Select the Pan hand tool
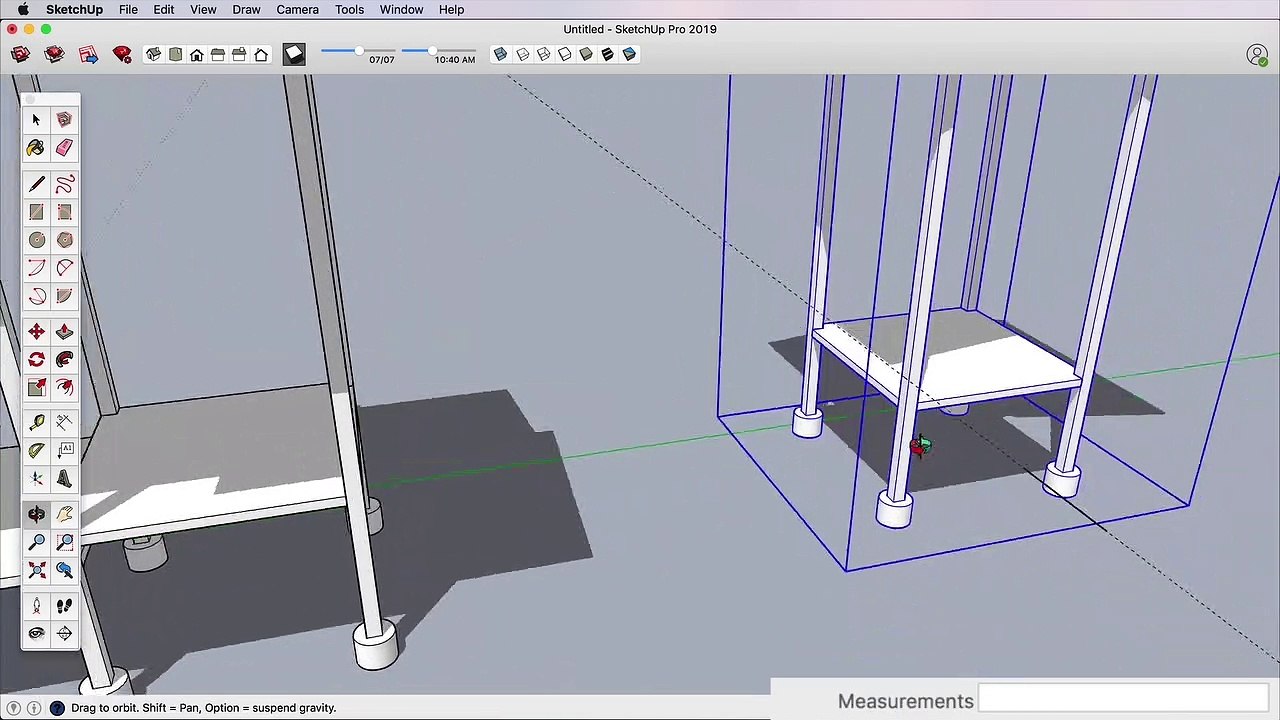 pyautogui.click(x=64, y=514)
